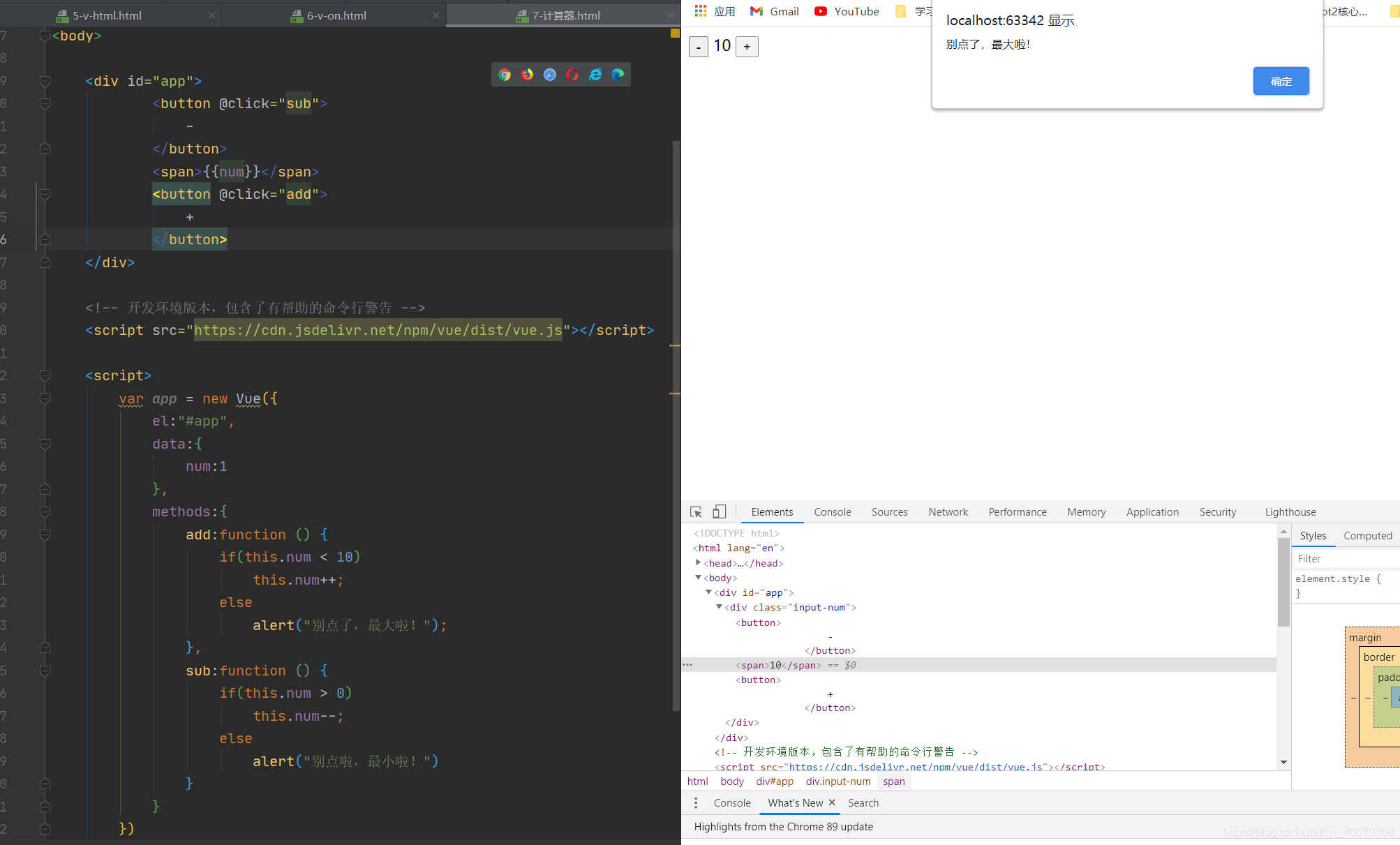
Task: Click the Chrome Firefox browser icon
Action: 527,75
